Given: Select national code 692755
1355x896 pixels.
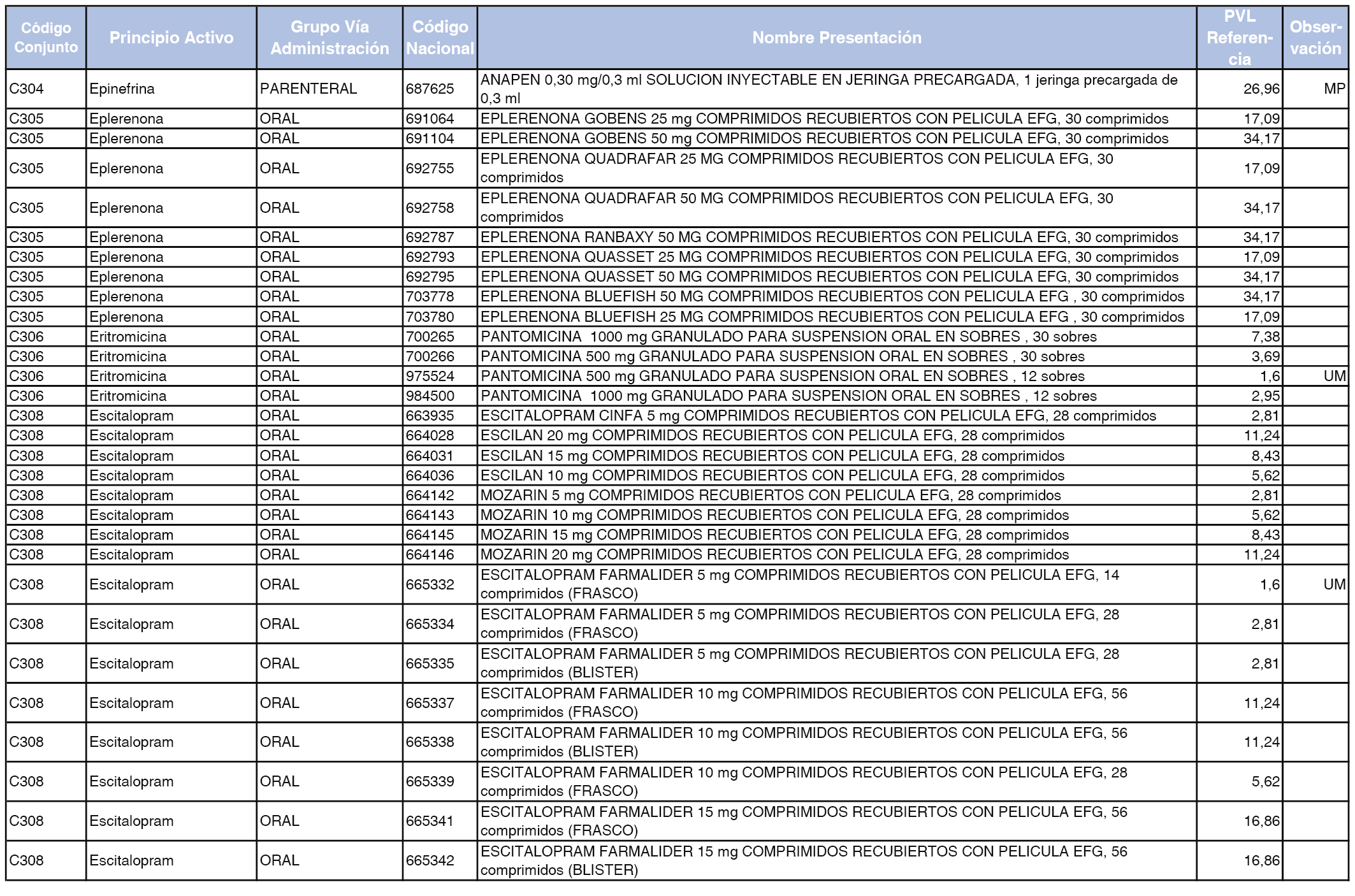Looking at the screenshot, I should coord(440,168).
